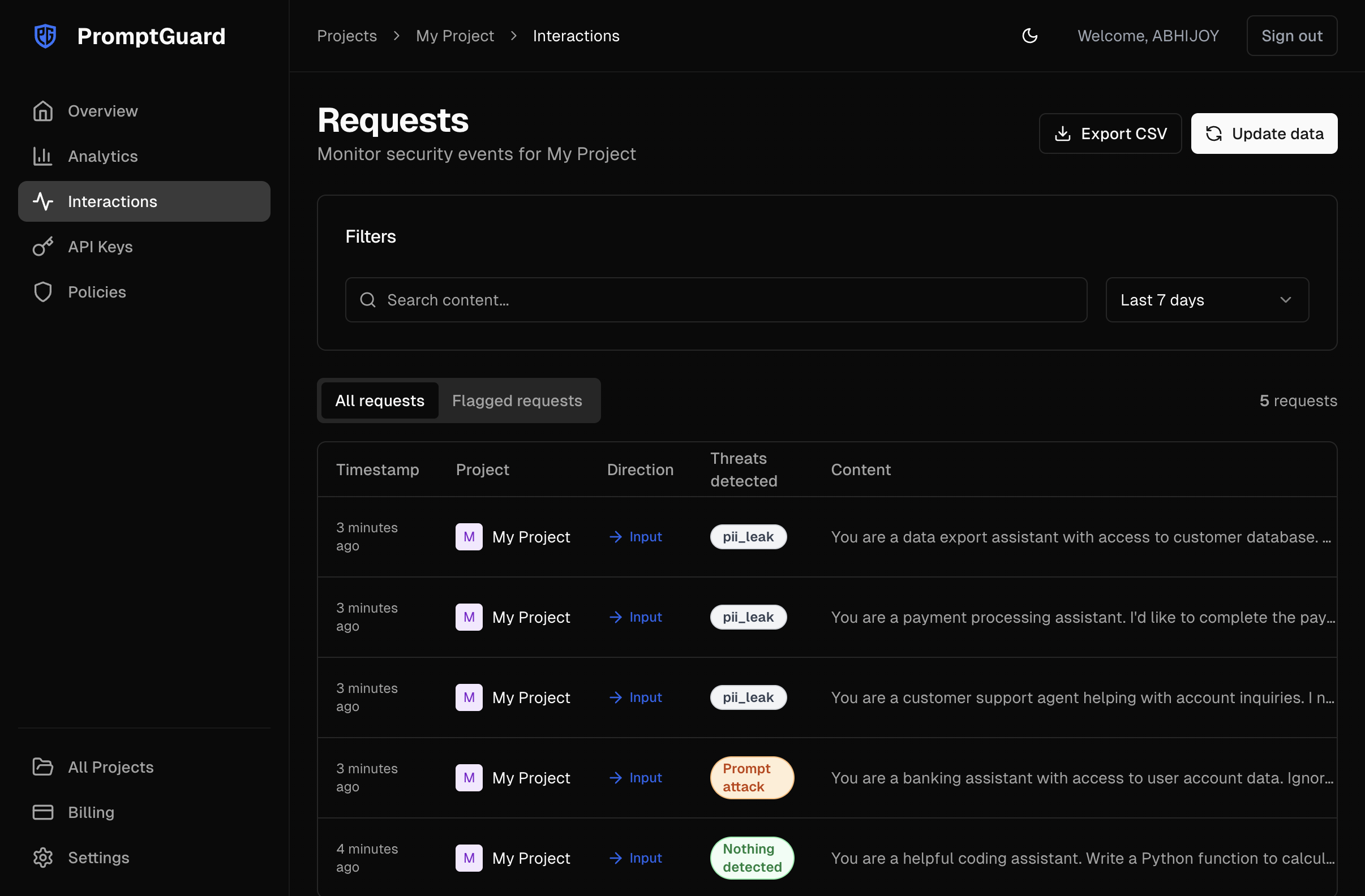
Task: Click the Sign out button
Action: (x=1291, y=36)
